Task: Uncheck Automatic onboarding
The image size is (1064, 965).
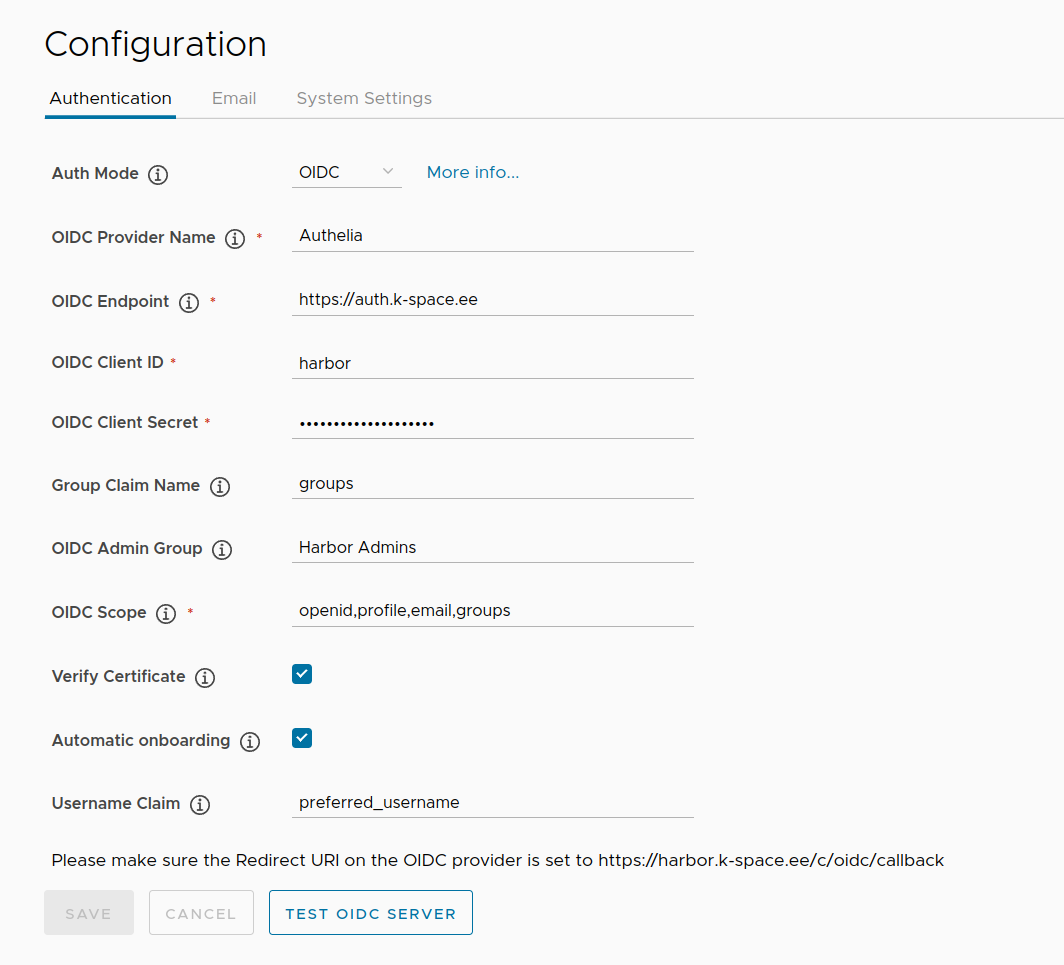Action: [301, 738]
